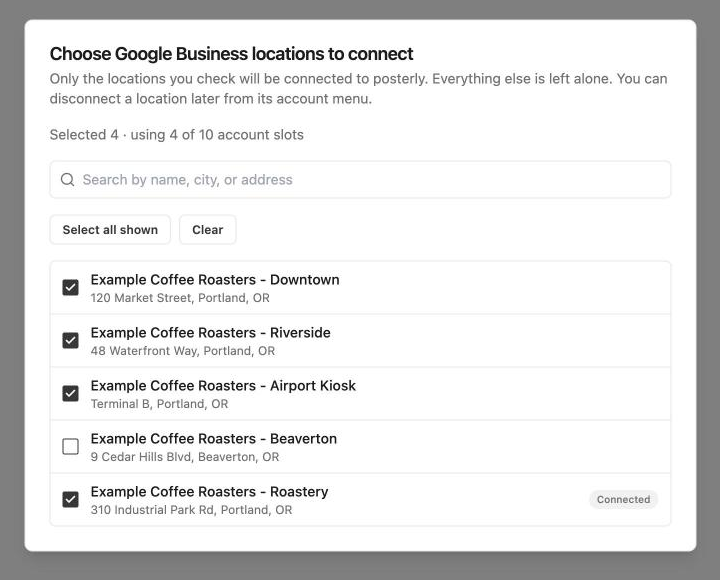This screenshot has width=720, height=580.
Task: Click address "120 Market Street, Portland, OR"
Action: point(180,298)
